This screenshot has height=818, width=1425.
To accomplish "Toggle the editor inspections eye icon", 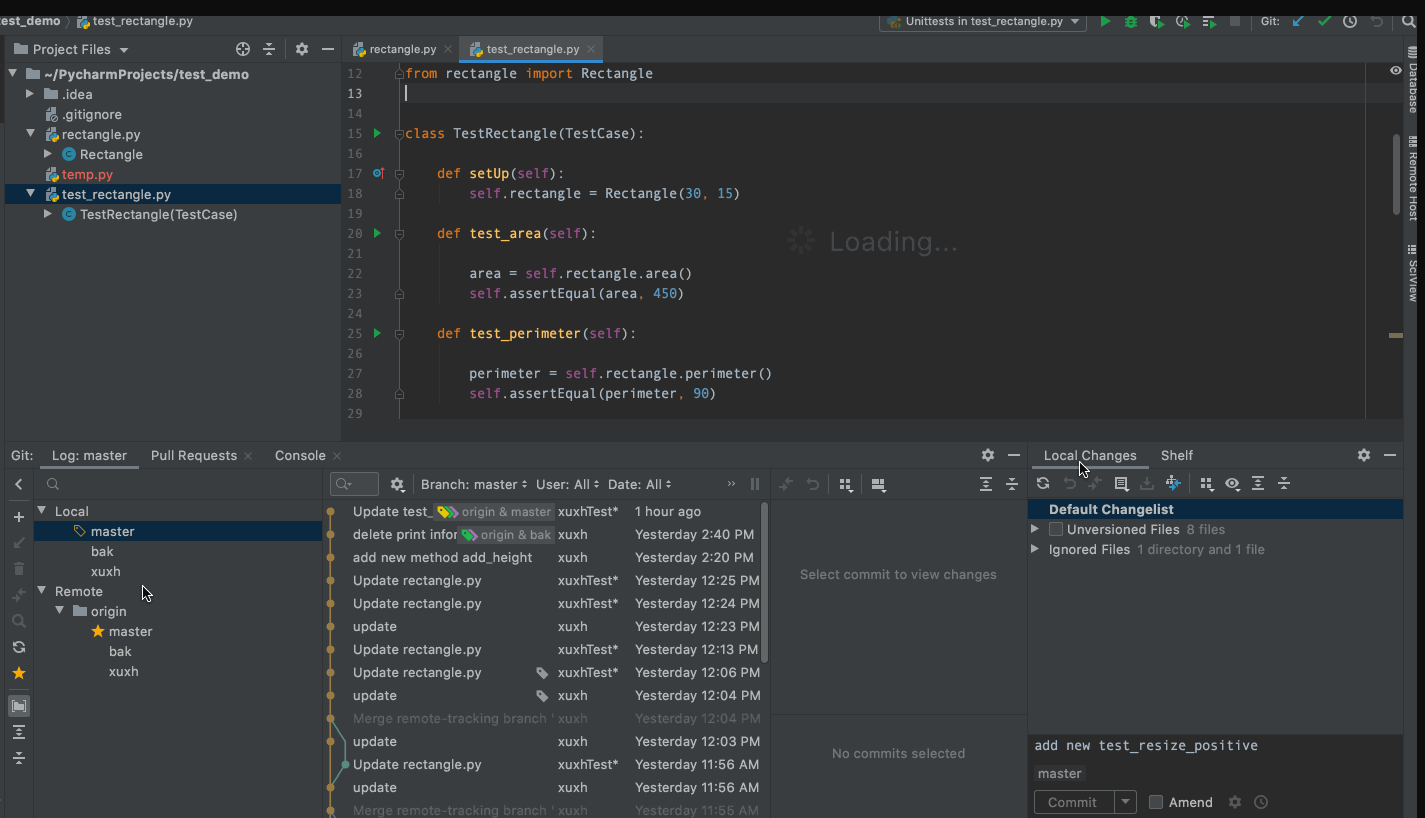I will point(1396,71).
